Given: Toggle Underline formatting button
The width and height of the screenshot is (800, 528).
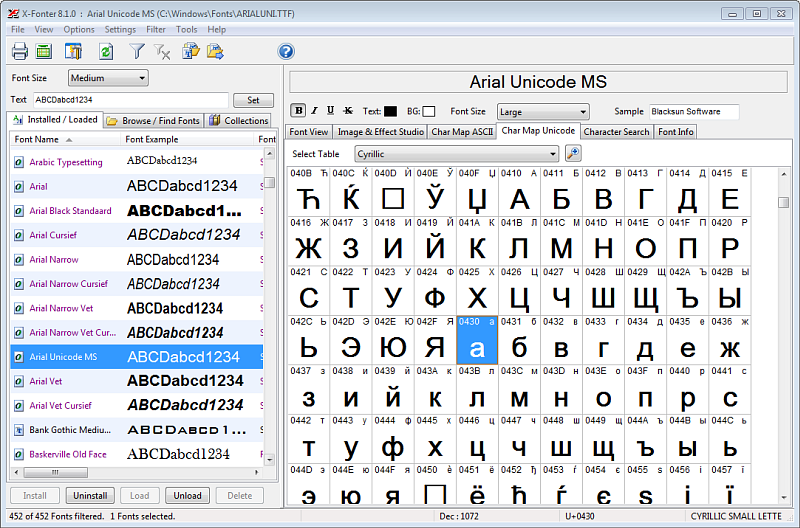Looking at the screenshot, I should click(x=331, y=111).
